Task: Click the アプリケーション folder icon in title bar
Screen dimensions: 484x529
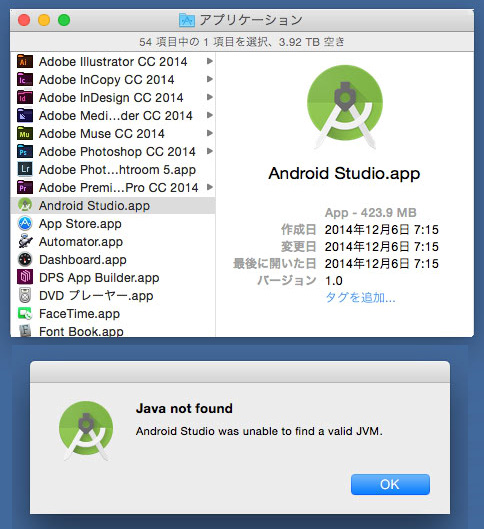Action: click(187, 20)
